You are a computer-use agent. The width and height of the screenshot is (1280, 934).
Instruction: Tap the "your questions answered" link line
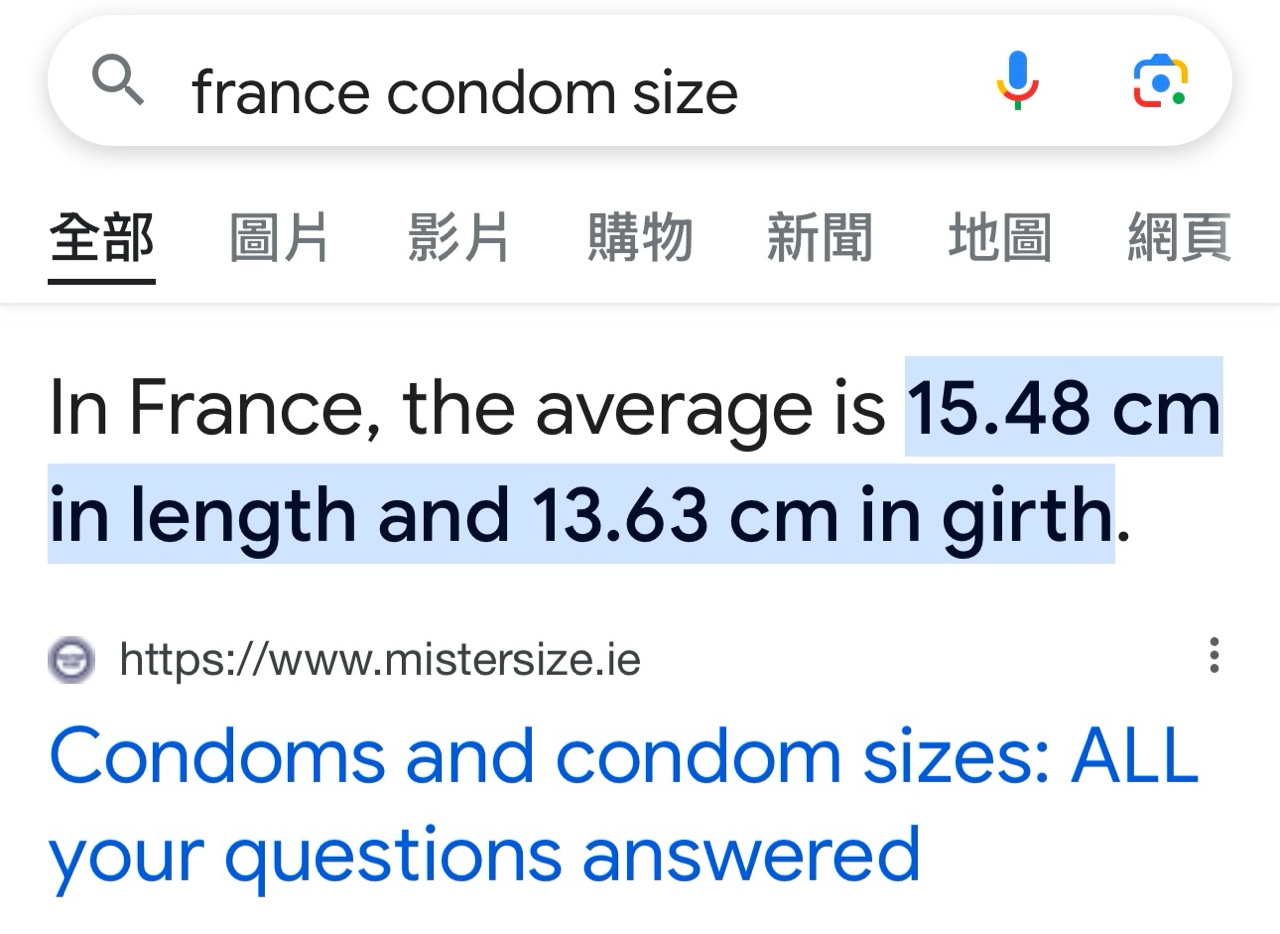pos(484,856)
